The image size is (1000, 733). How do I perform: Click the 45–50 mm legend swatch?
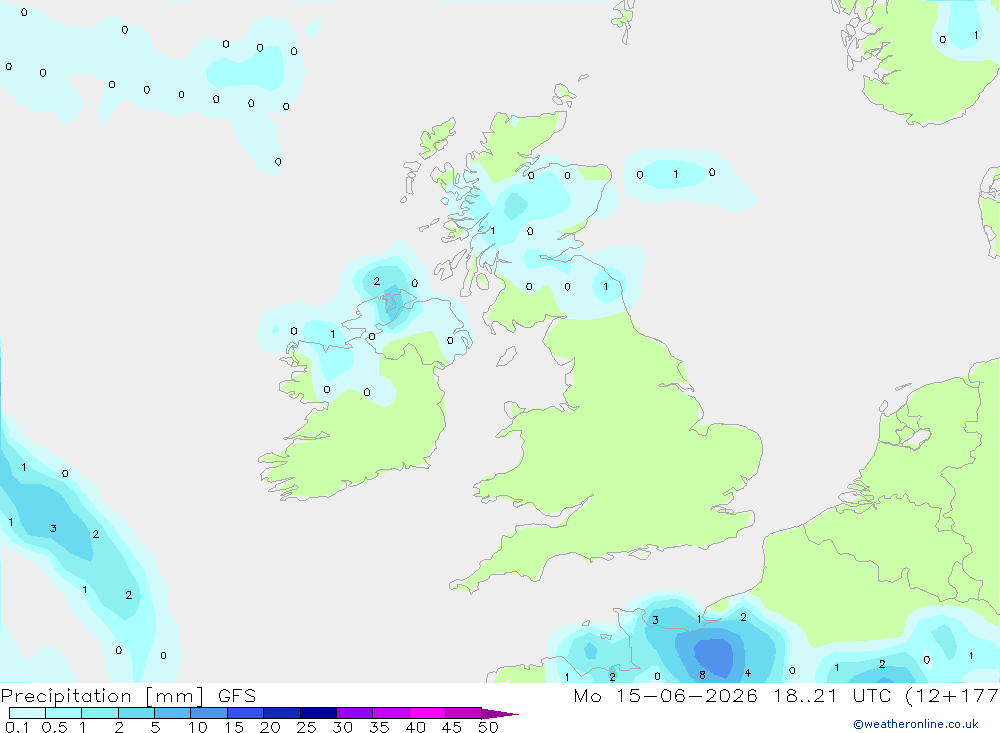pos(463,713)
